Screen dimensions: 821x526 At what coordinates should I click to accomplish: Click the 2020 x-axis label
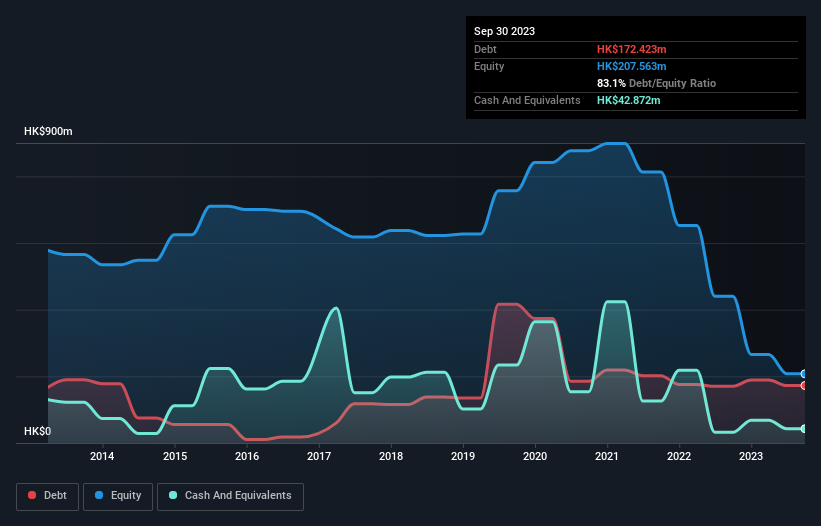[x=535, y=456]
